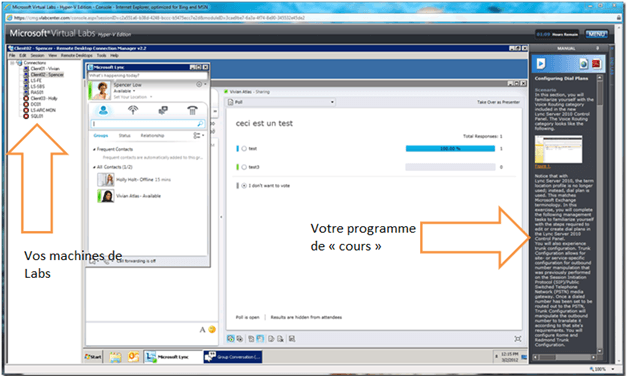Open the Lync Contacts view icon

103,110
